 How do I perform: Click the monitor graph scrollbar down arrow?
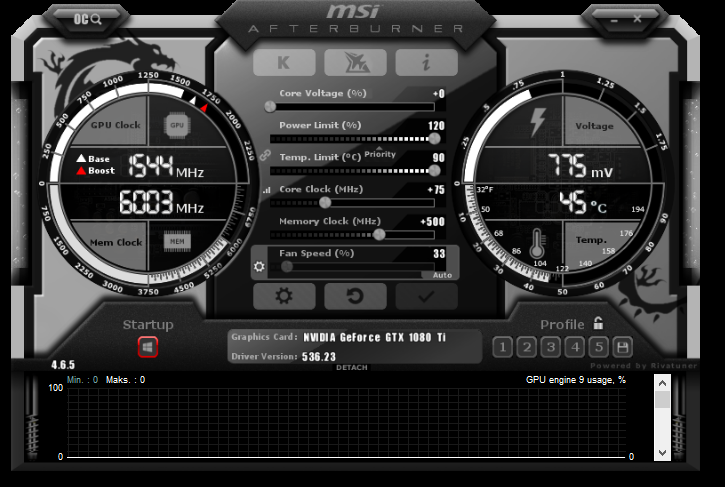[662, 453]
